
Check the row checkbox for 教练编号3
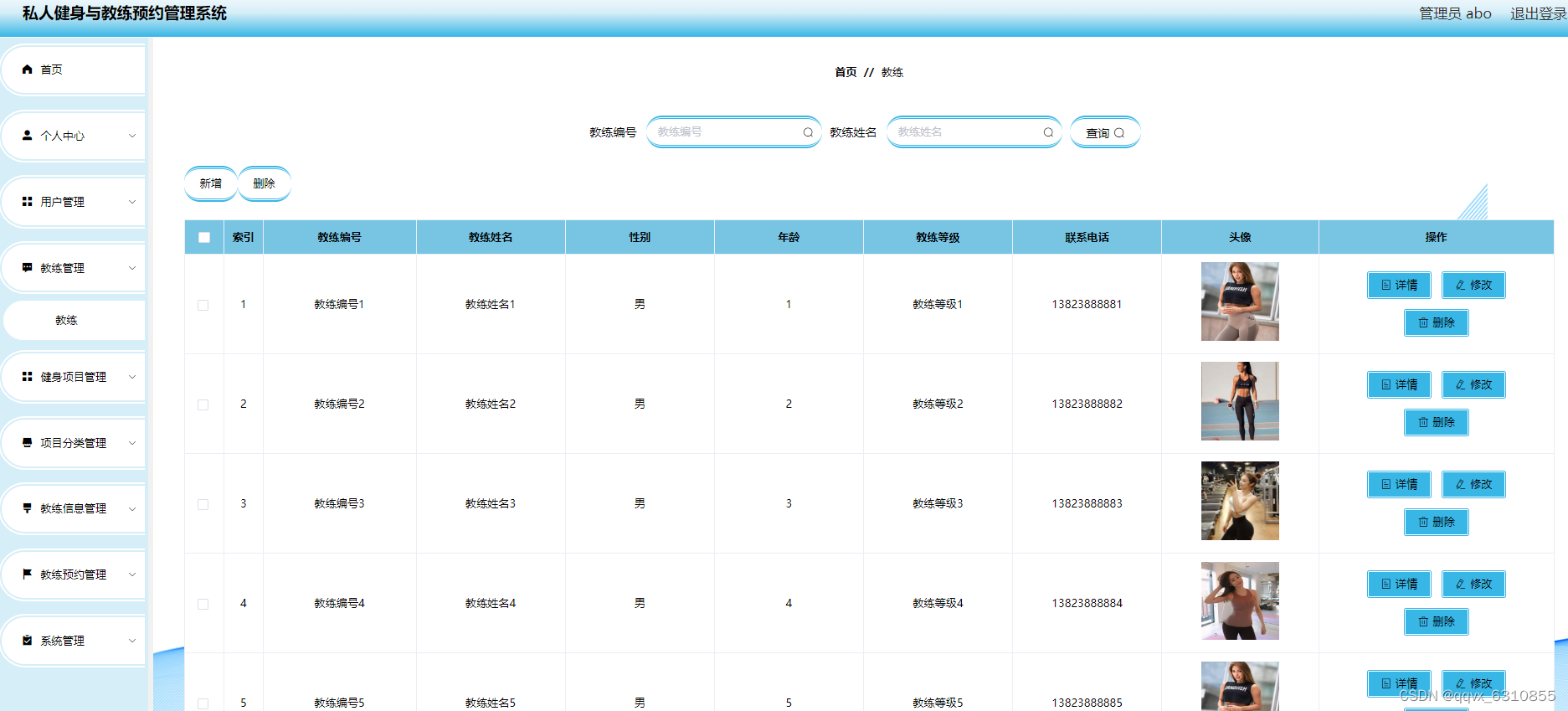[x=203, y=504]
